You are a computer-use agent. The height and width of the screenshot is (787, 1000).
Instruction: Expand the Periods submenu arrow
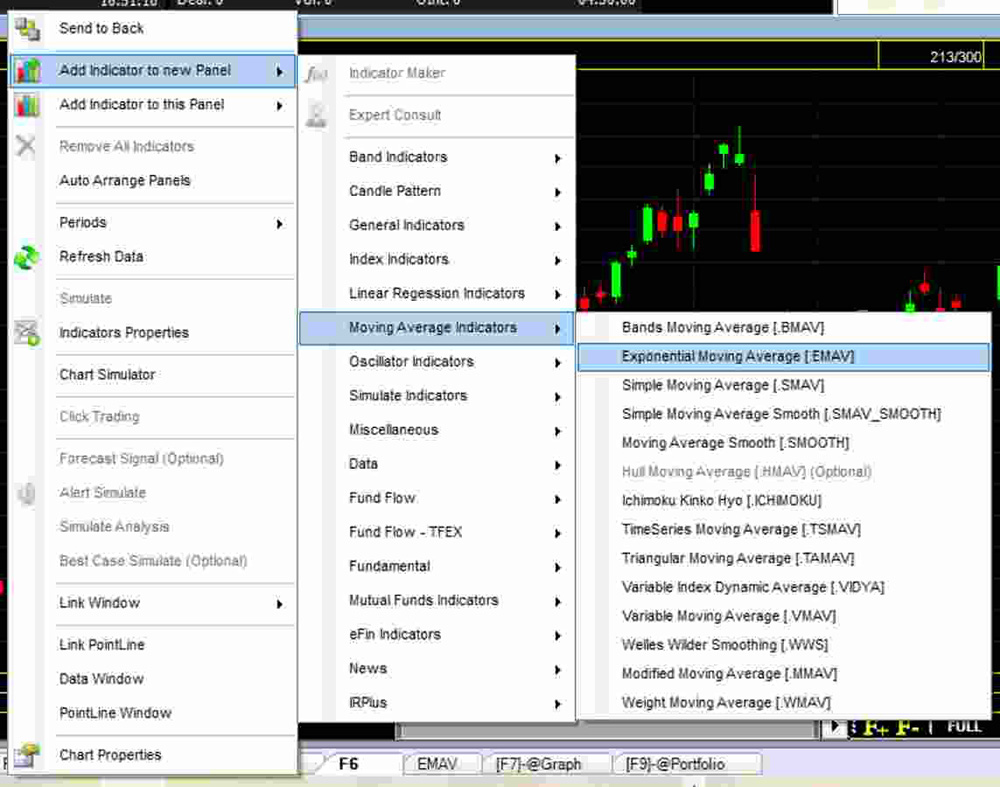pos(280,224)
